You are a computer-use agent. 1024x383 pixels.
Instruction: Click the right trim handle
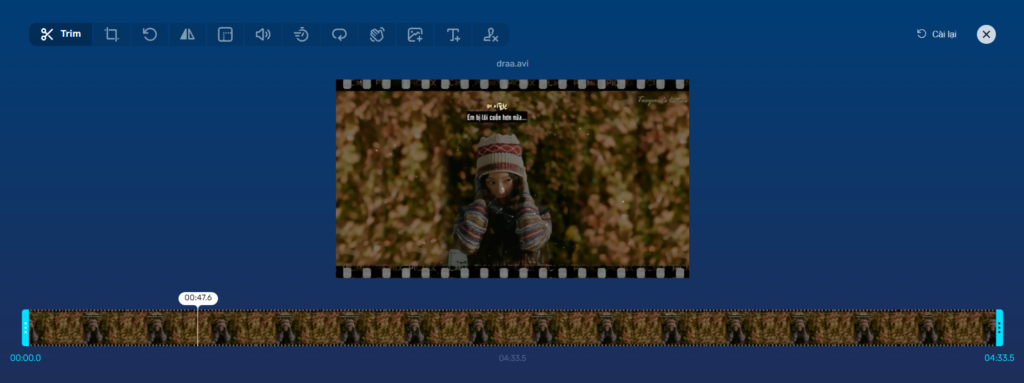pos(999,327)
